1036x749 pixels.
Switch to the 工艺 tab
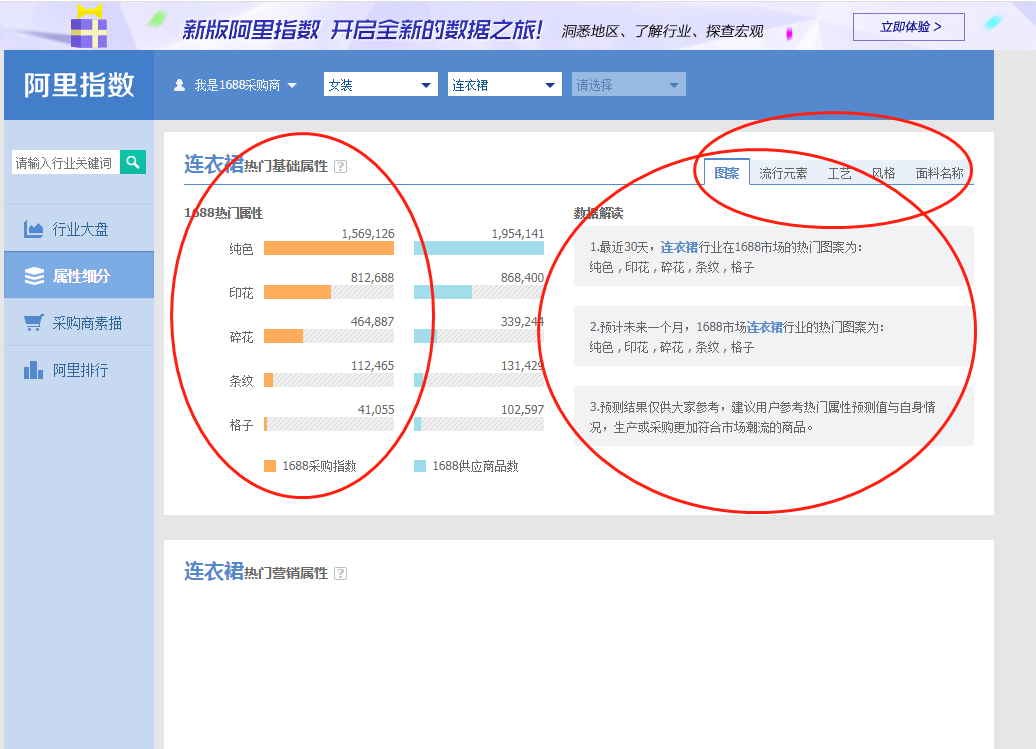839,173
